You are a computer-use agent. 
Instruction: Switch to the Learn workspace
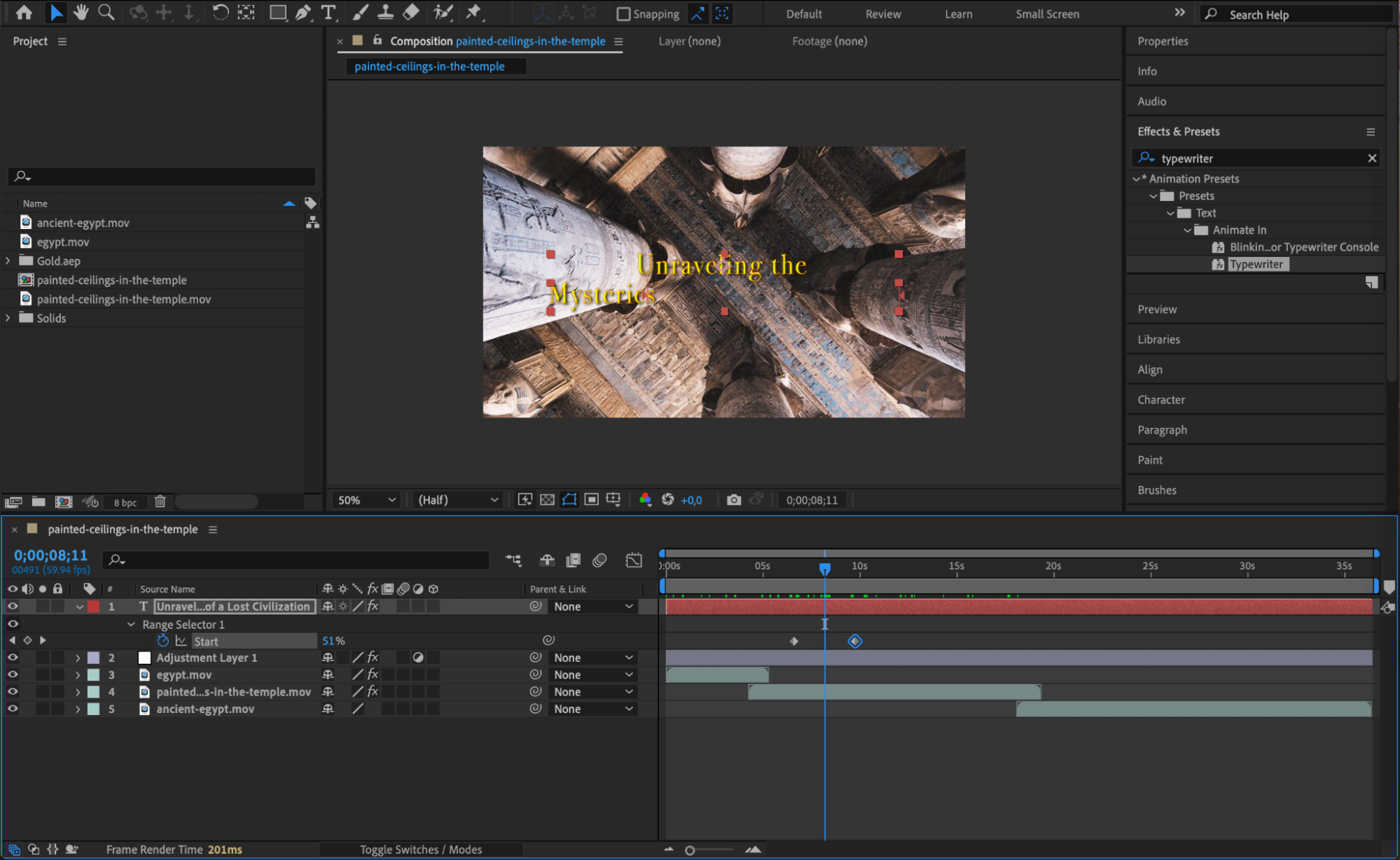click(957, 14)
